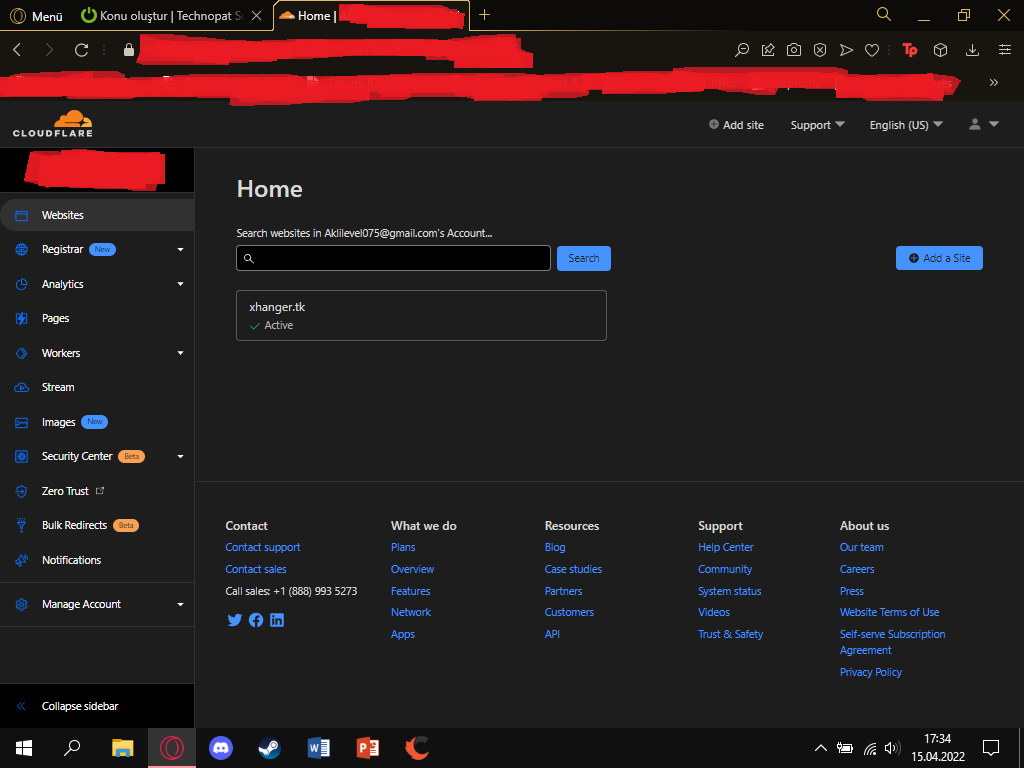Expand the Manage Account submenu arrow
1024x768 pixels.
180,604
